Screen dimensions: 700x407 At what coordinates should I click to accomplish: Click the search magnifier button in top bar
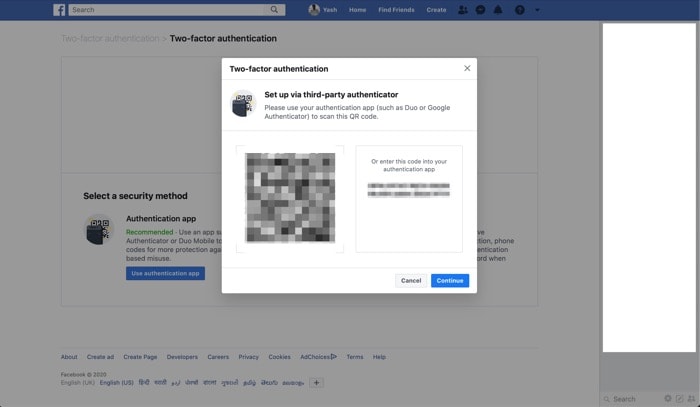274,10
